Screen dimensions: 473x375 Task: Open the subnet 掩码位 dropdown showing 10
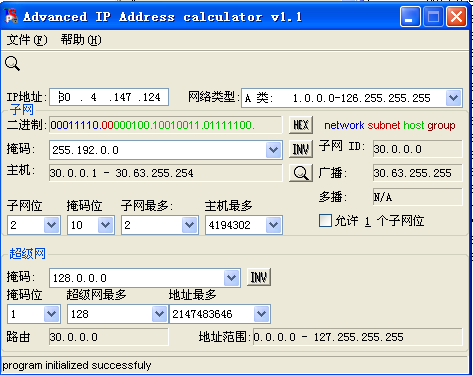point(106,225)
